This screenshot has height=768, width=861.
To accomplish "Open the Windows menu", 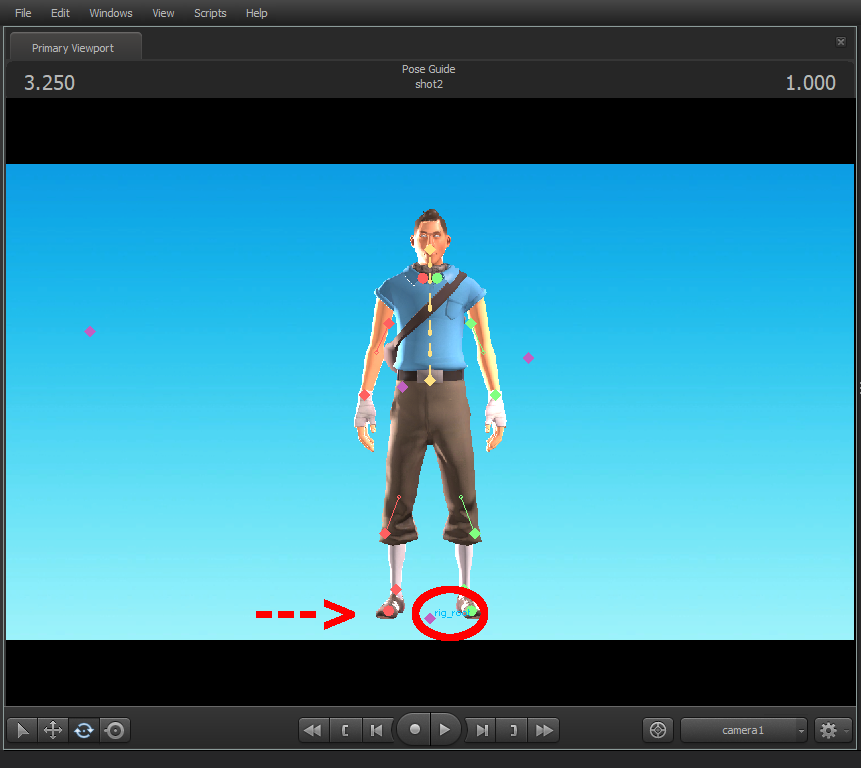I will coord(111,13).
